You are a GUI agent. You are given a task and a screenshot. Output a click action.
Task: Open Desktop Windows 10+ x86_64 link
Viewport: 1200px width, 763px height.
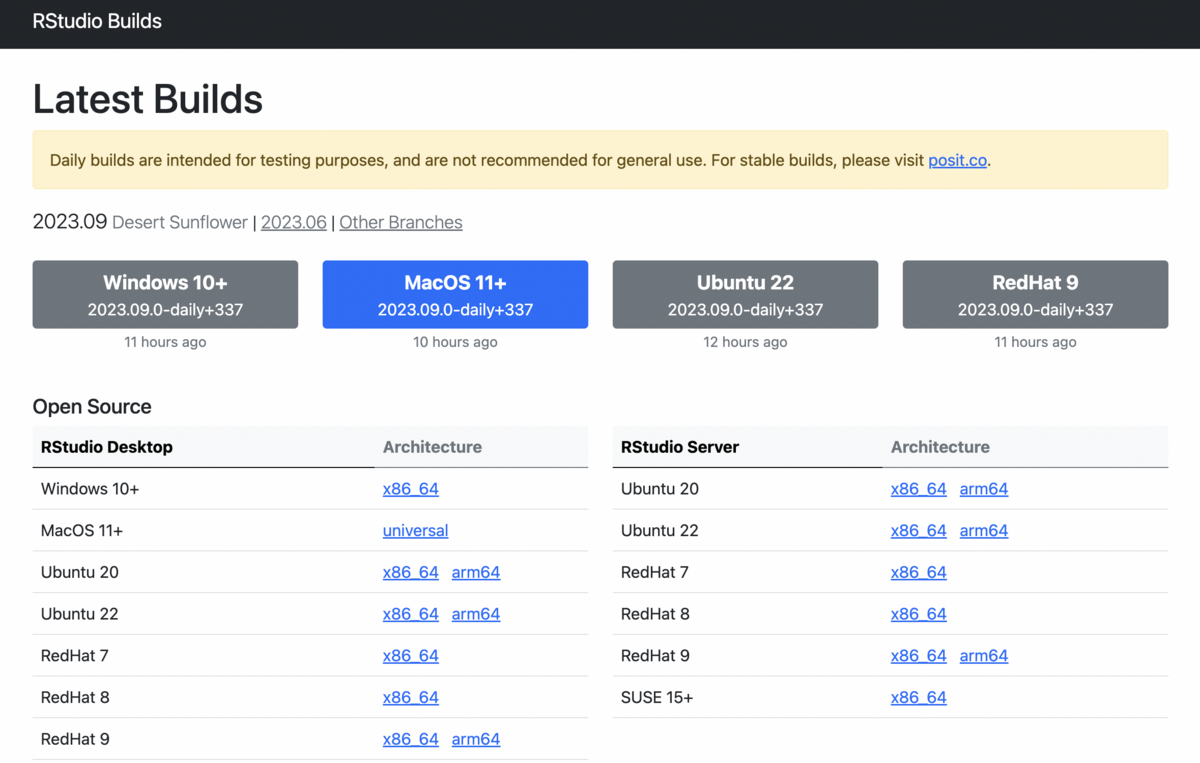411,489
